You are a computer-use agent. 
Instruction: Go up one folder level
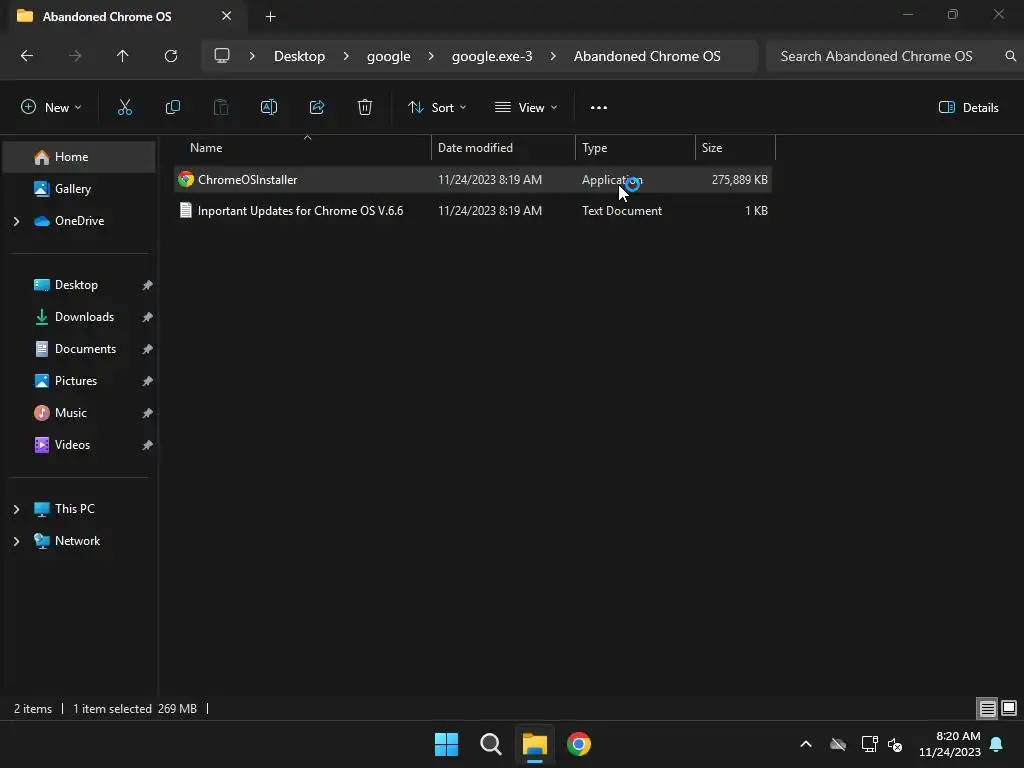click(122, 56)
